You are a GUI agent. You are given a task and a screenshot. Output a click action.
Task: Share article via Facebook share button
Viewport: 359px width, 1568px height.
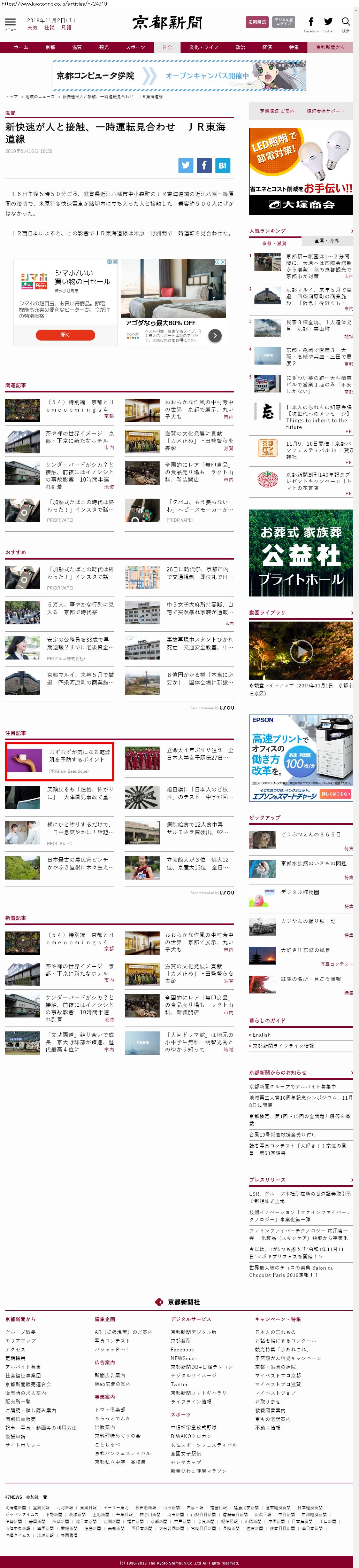[204, 165]
